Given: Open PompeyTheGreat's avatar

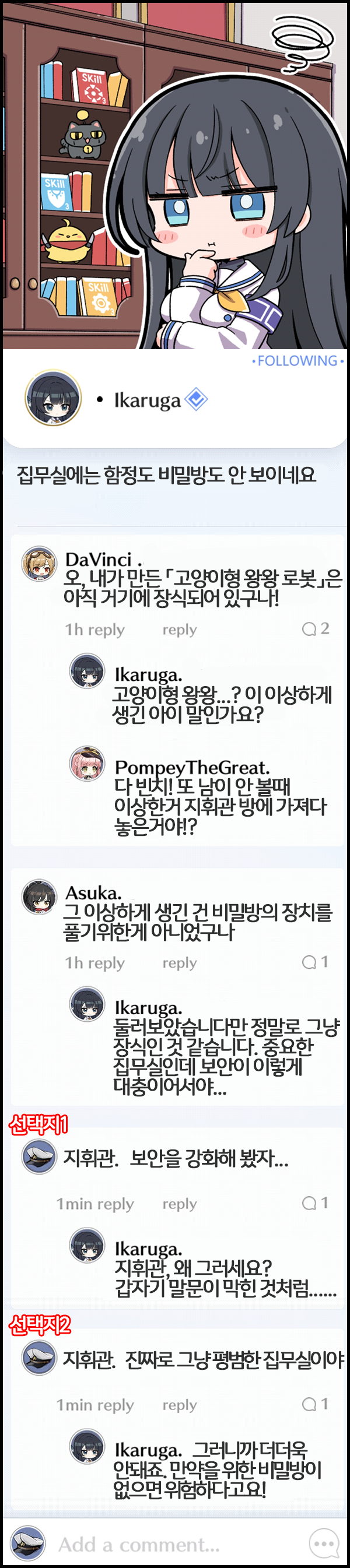Looking at the screenshot, I should tap(87, 763).
